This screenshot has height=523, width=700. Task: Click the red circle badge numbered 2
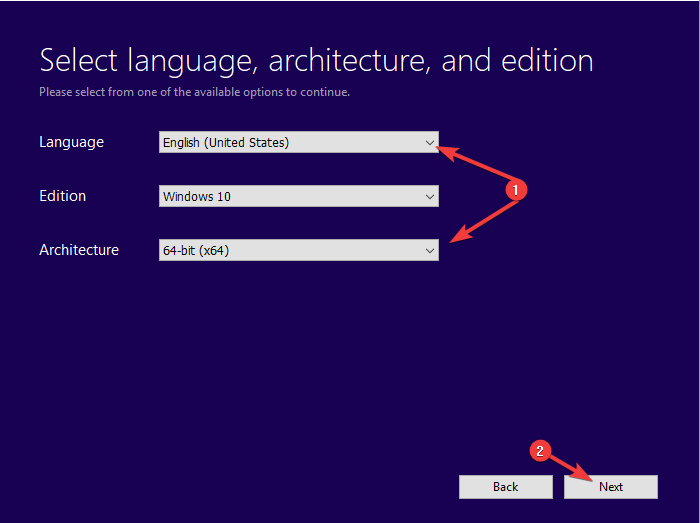point(540,451)
